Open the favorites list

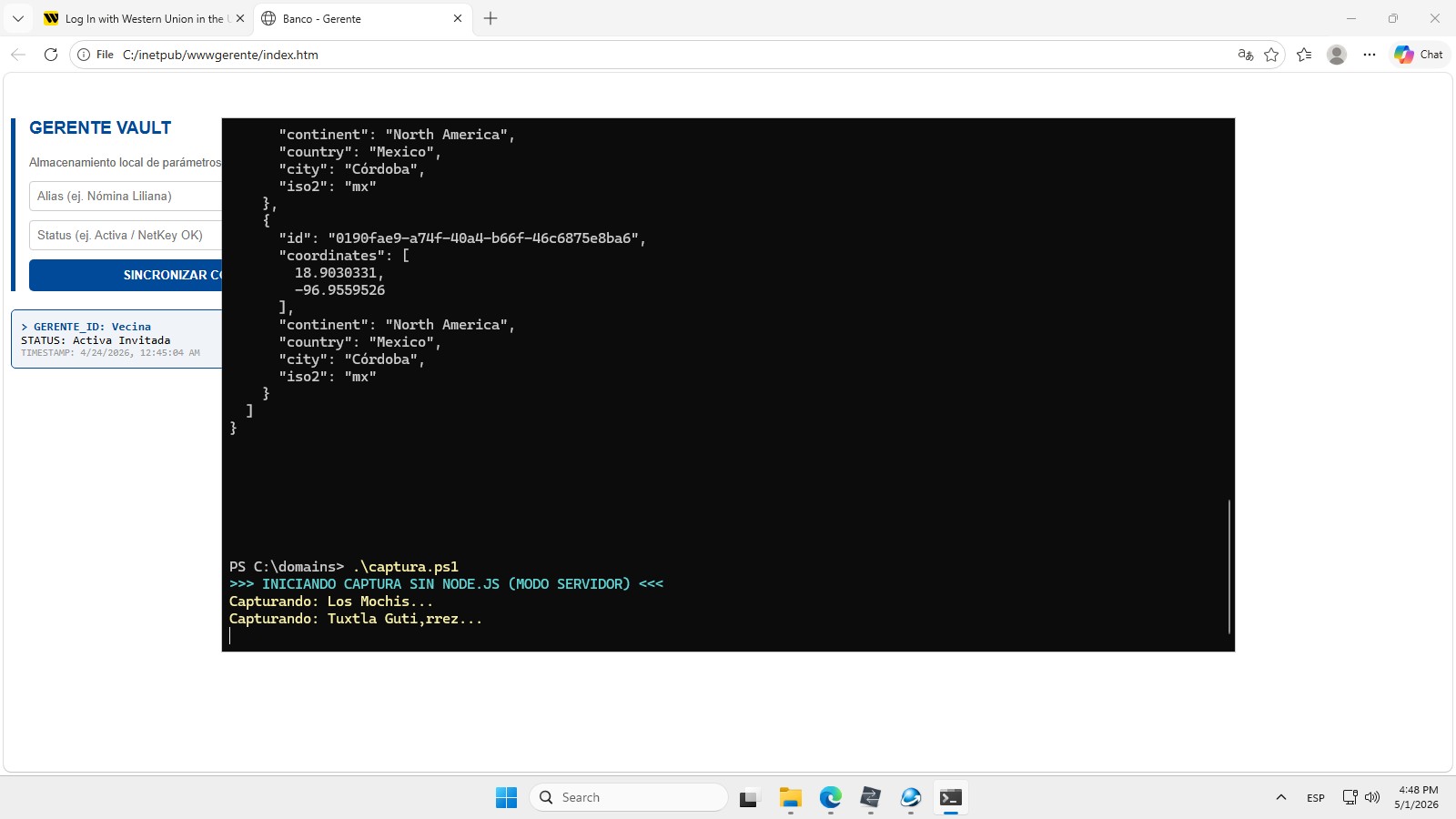click(x=1304, y=55)
